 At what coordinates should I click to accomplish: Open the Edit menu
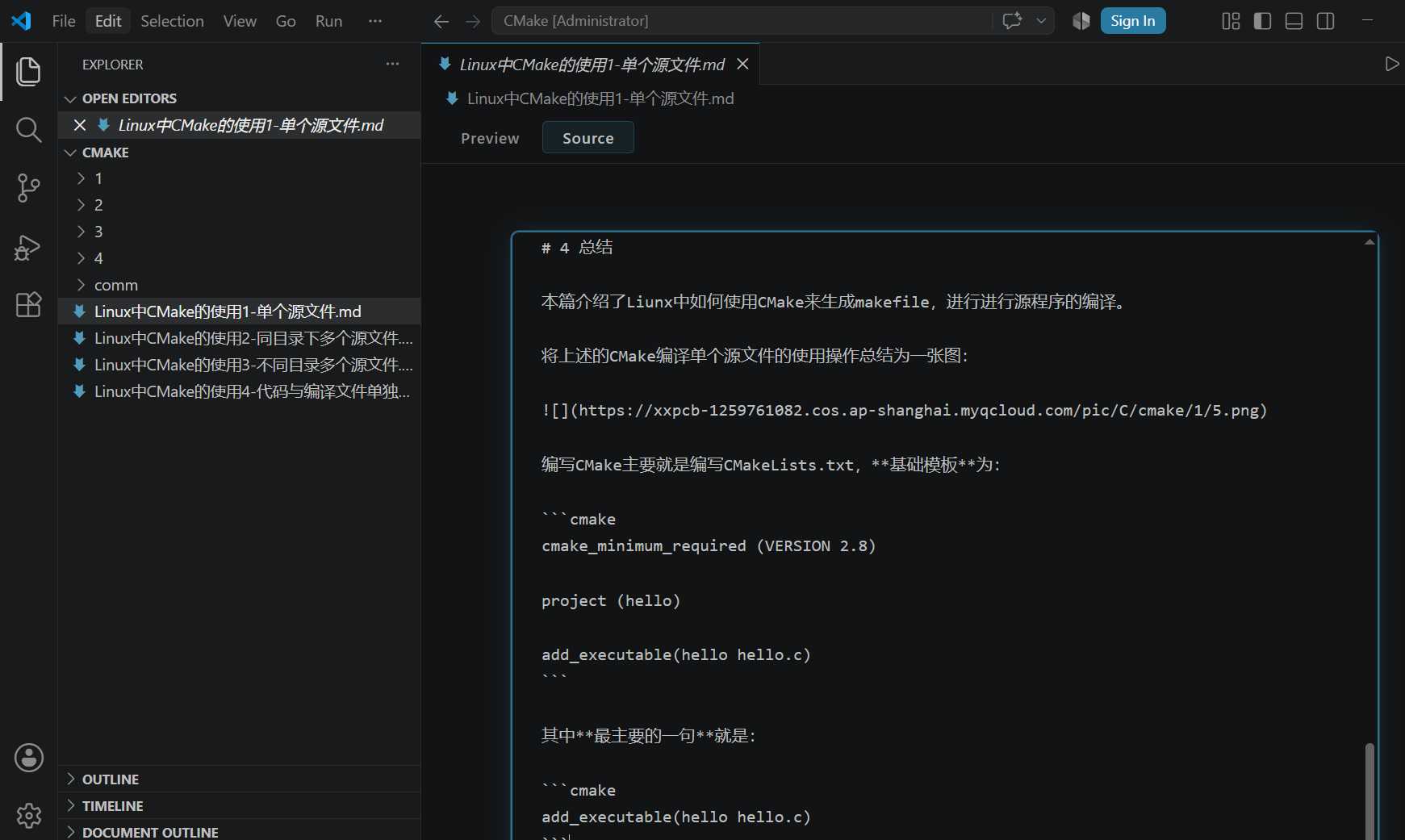(108, 21)
